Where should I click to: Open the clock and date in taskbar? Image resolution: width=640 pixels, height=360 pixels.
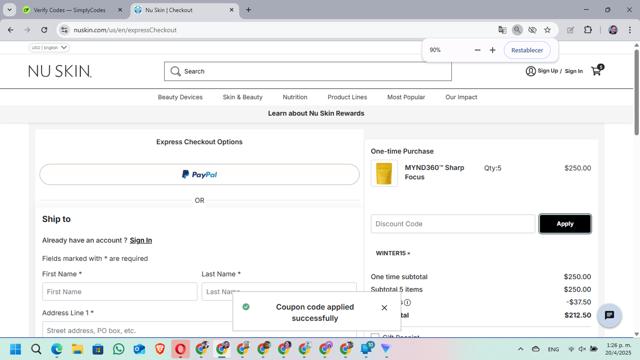(x=618, y=349)
